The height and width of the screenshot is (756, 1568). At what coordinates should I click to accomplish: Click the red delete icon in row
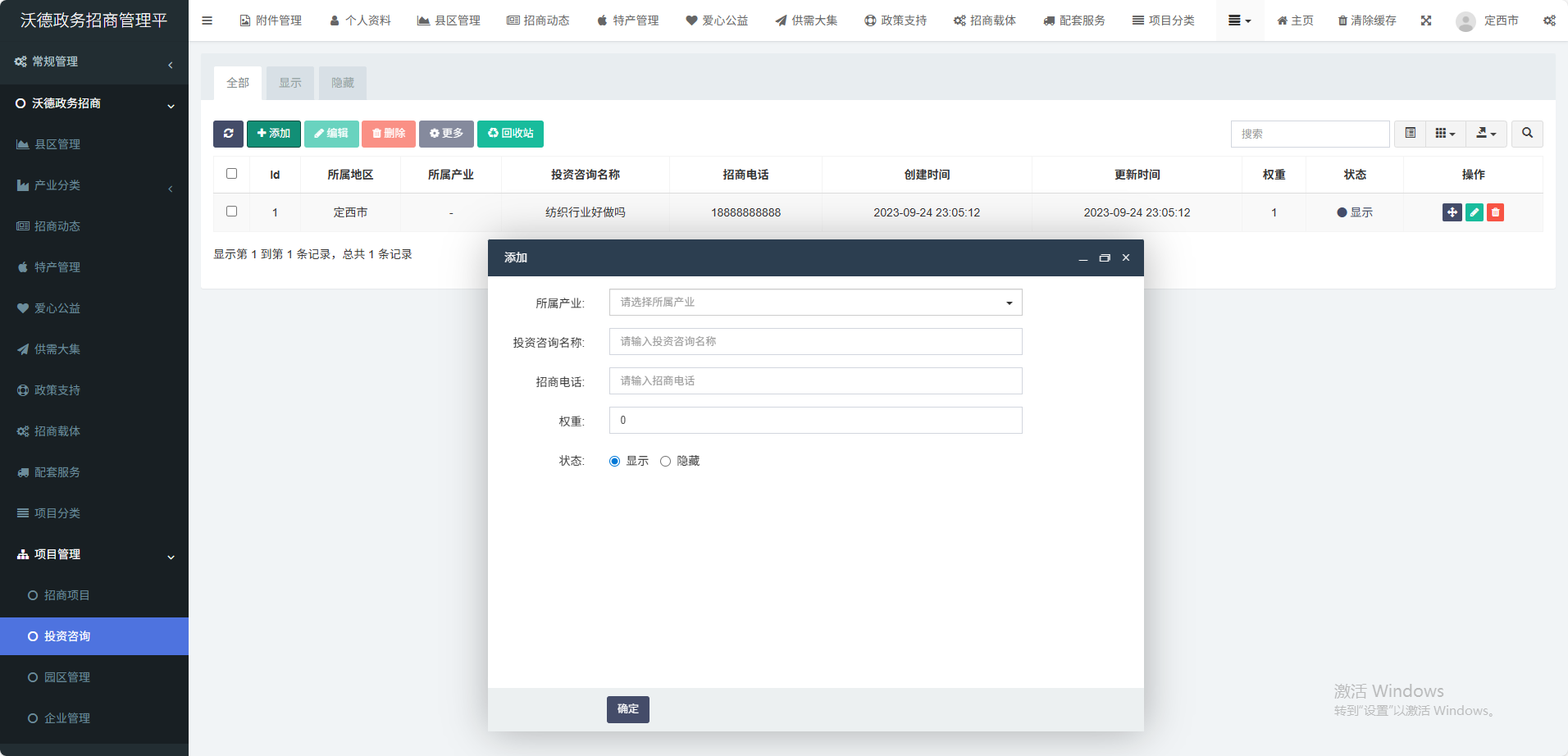point(1495,212)
